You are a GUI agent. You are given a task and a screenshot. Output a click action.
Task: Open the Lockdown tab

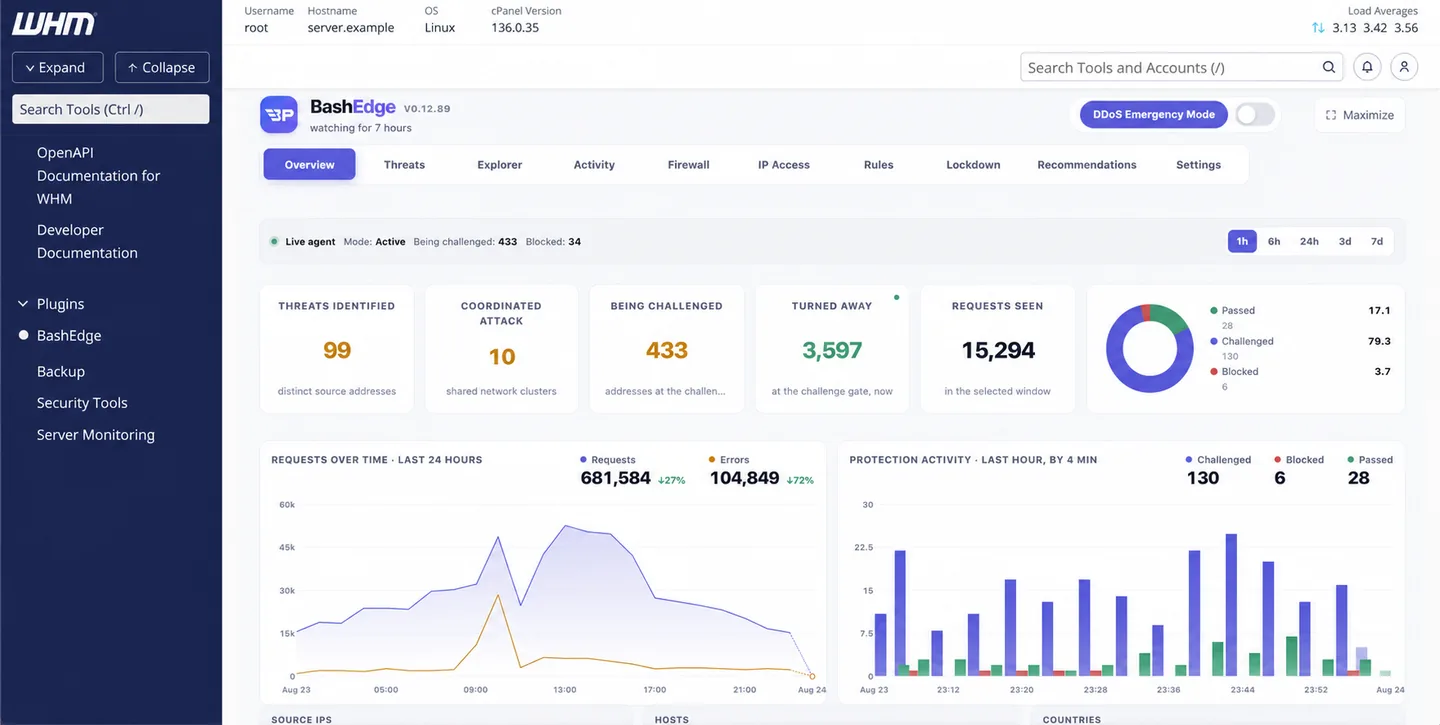973,165
